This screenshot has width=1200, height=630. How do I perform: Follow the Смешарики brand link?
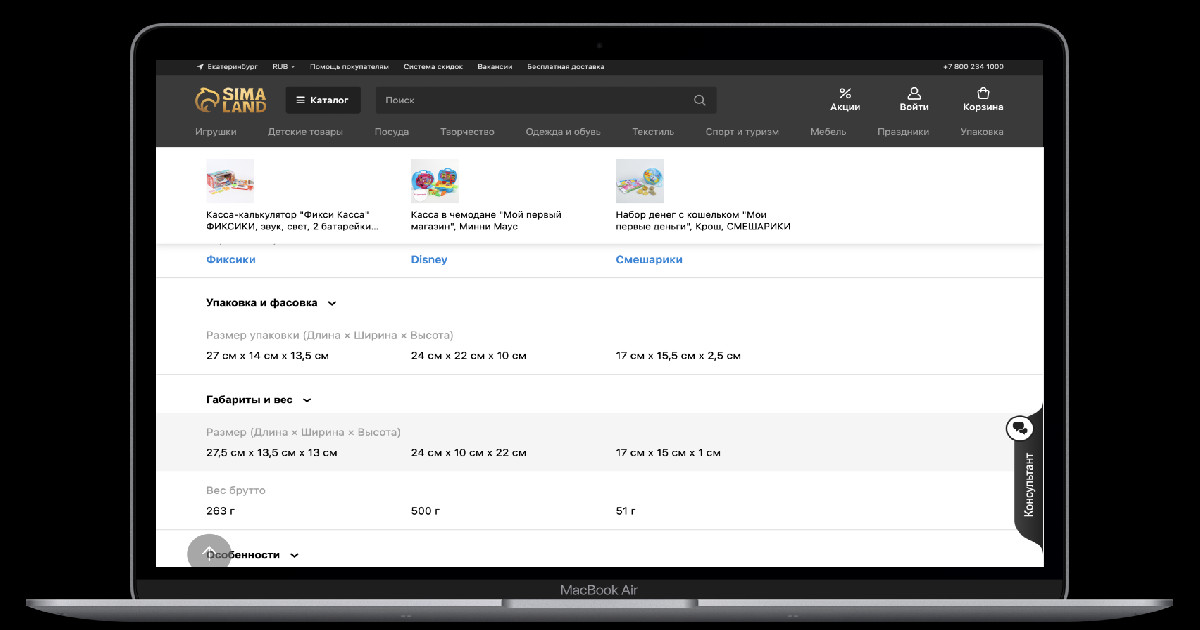649,260
